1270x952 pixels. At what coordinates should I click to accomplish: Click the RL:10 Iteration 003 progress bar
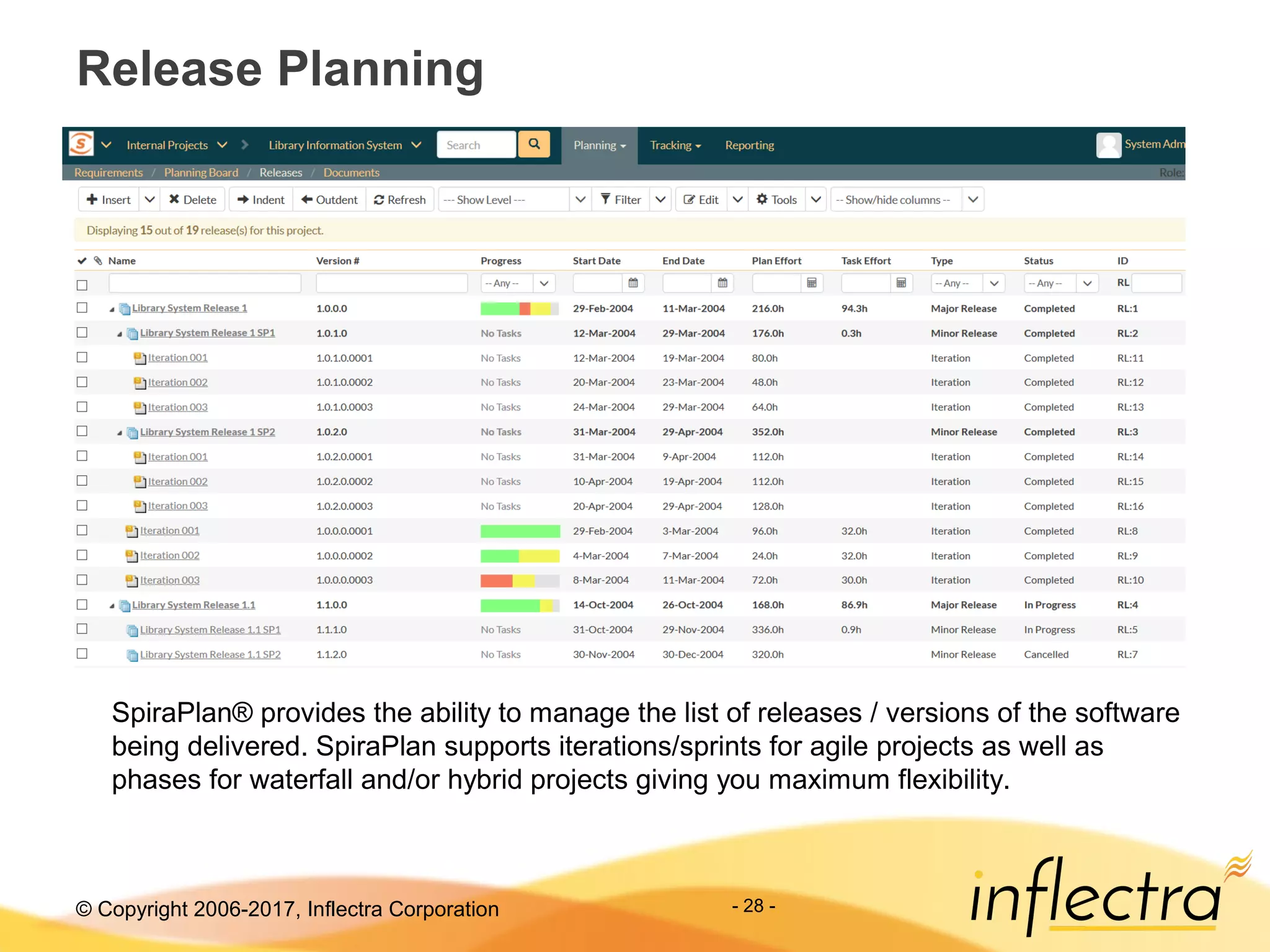520,581
